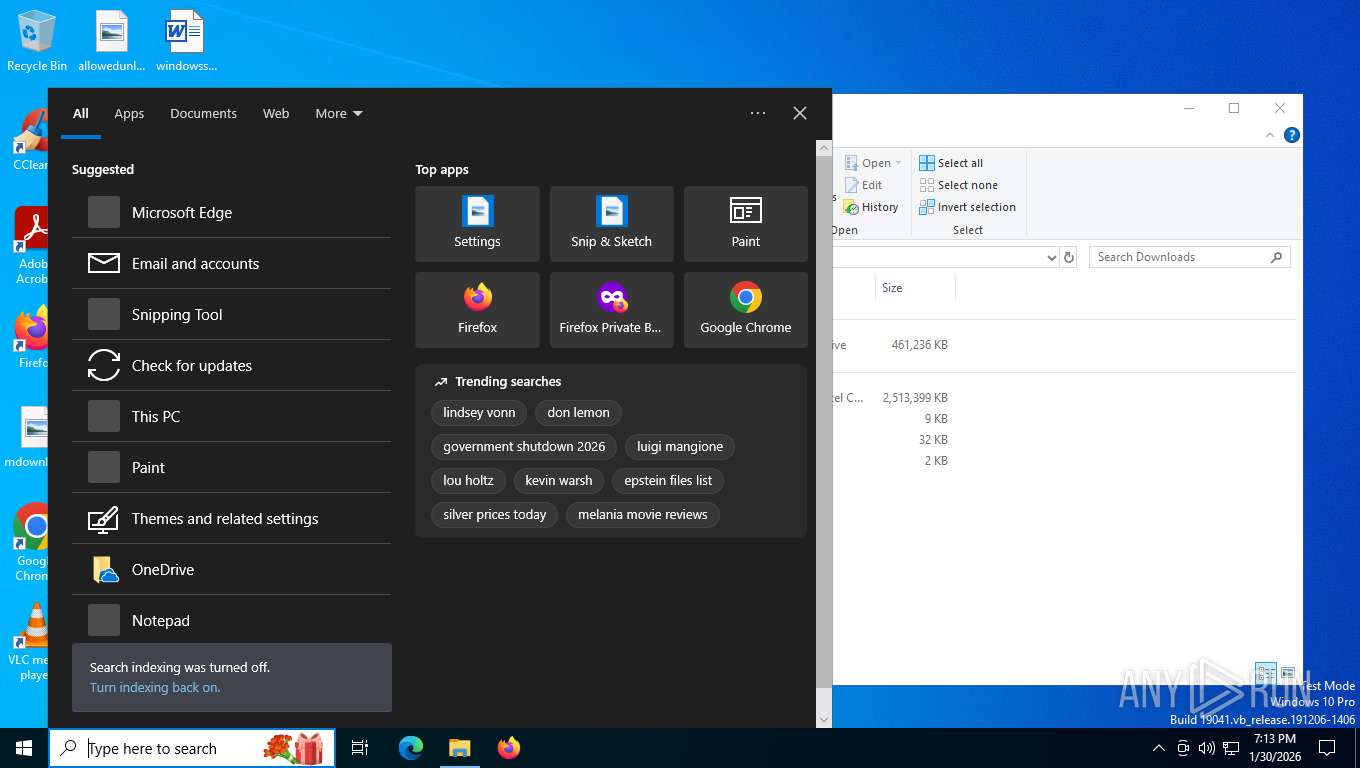Search trending government shutdown 2026
This screenshot has width=1360, height=768.
click(x=524, y=446)
